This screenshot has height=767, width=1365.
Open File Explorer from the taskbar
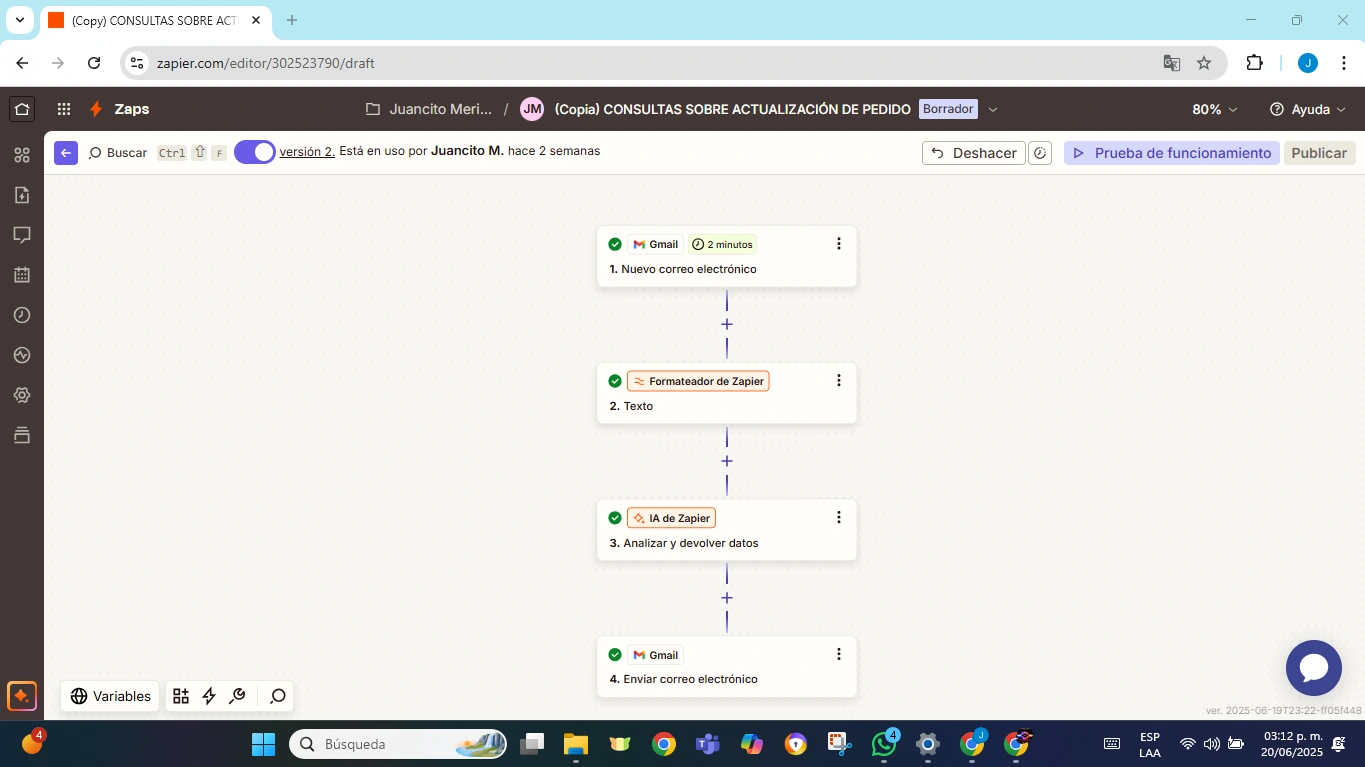pyautogui.click(x=576, y=744)
